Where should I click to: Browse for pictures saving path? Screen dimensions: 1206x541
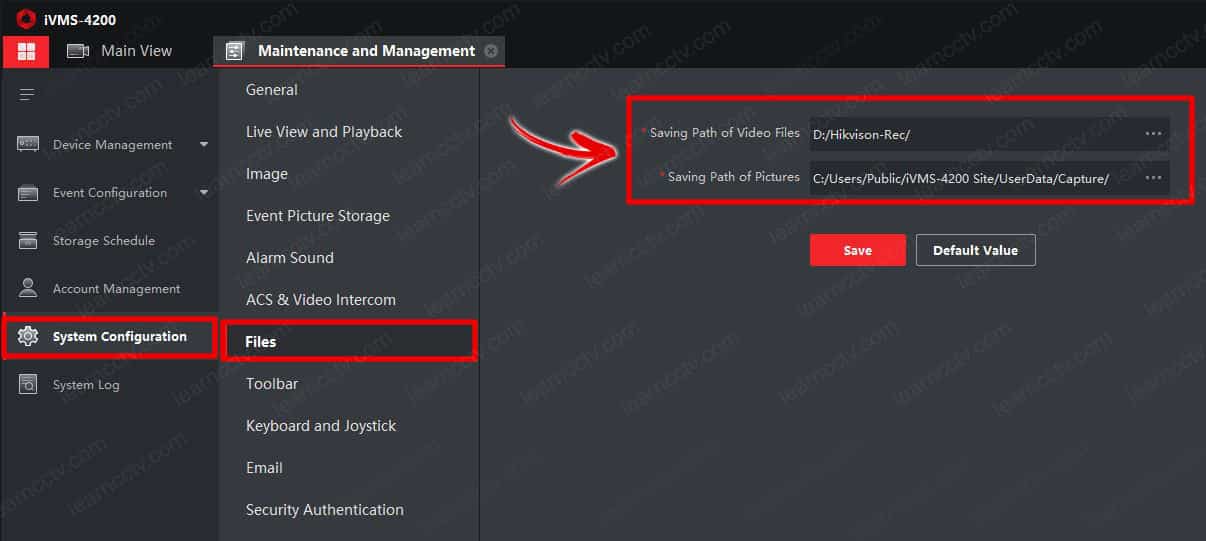[1153, 178]
